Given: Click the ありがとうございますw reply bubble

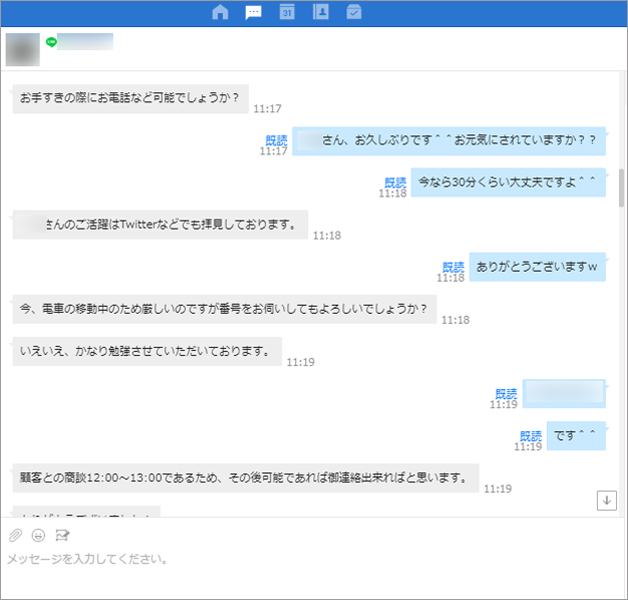Looking at the screenshot, I should [536, 266].
